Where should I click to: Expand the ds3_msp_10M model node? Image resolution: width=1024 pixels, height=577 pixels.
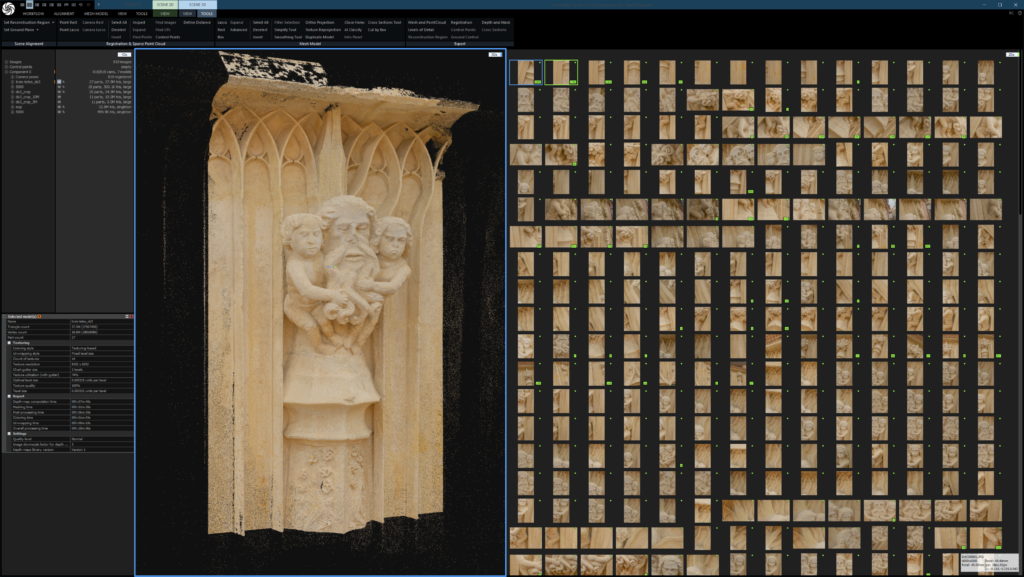(12, 97)
